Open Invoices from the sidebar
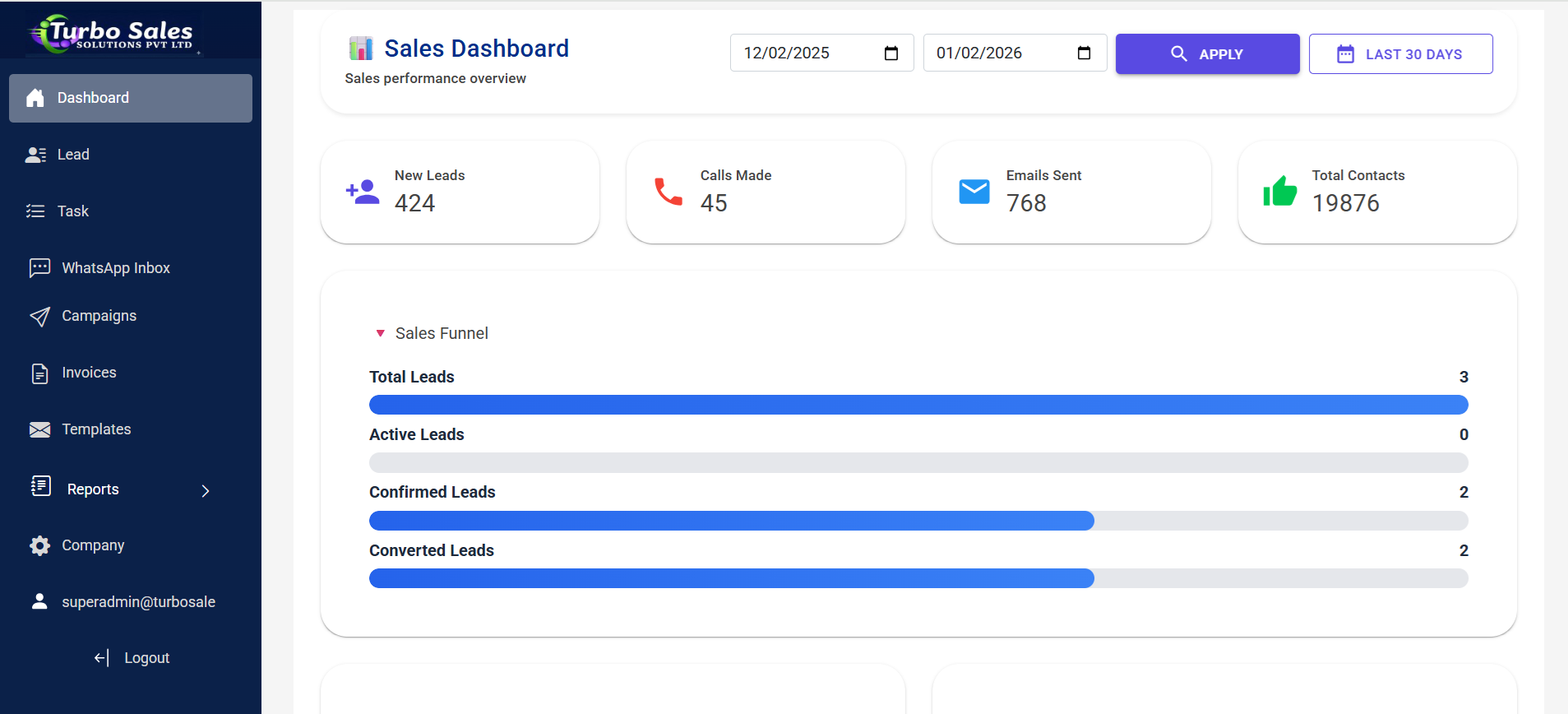The height and width of the screenshot is (714, 1568). [89, 373]
